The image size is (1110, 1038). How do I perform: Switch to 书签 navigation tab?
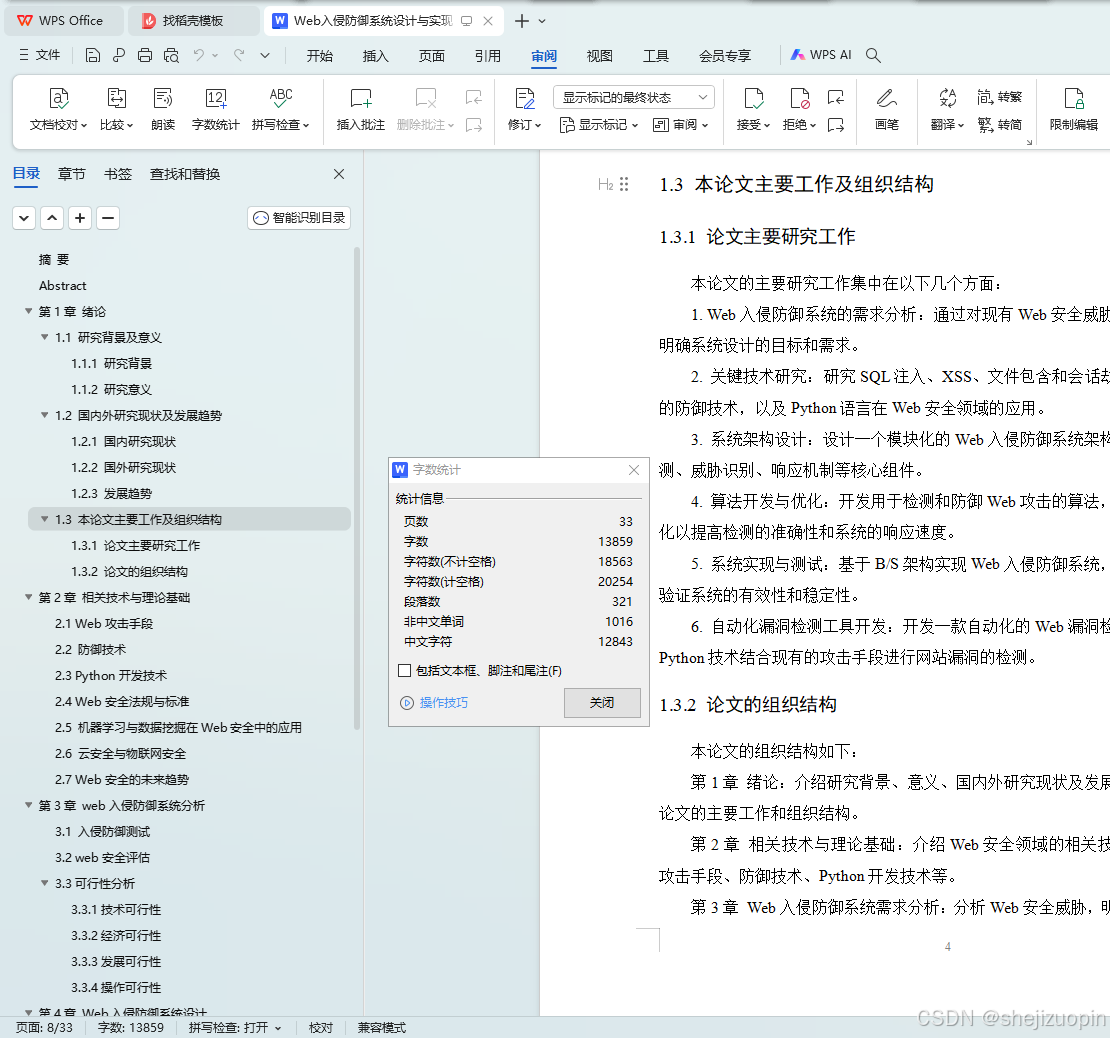click(118, 174)
